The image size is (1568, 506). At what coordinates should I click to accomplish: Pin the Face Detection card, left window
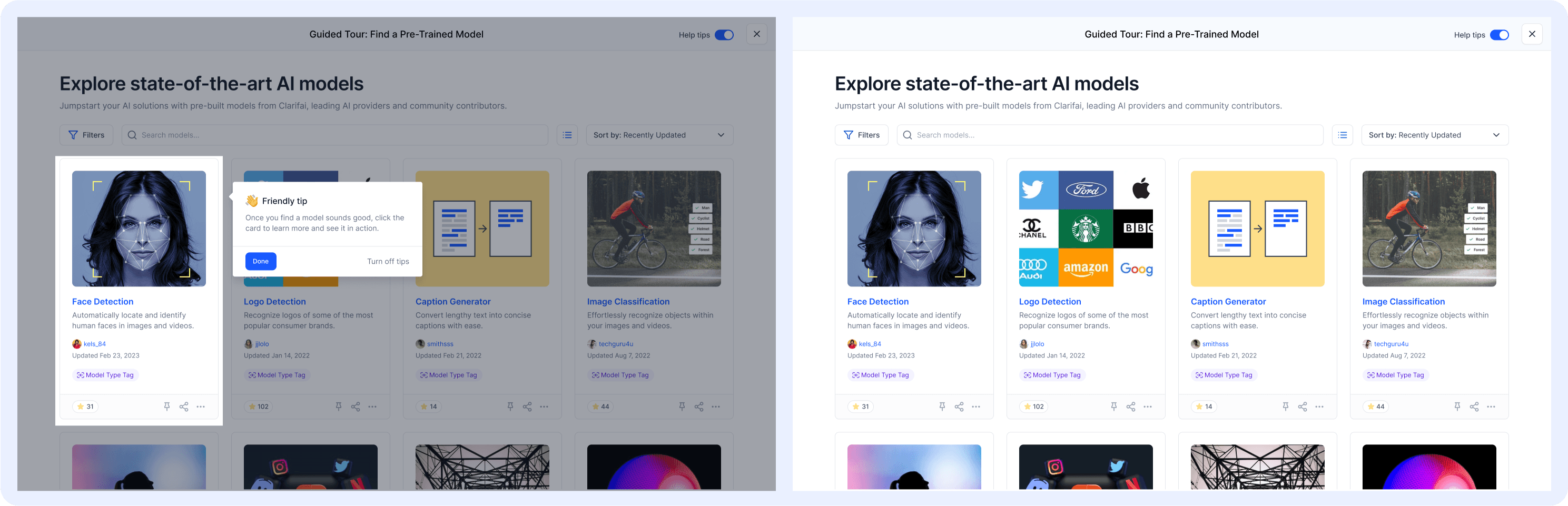[x=167, y=407]
